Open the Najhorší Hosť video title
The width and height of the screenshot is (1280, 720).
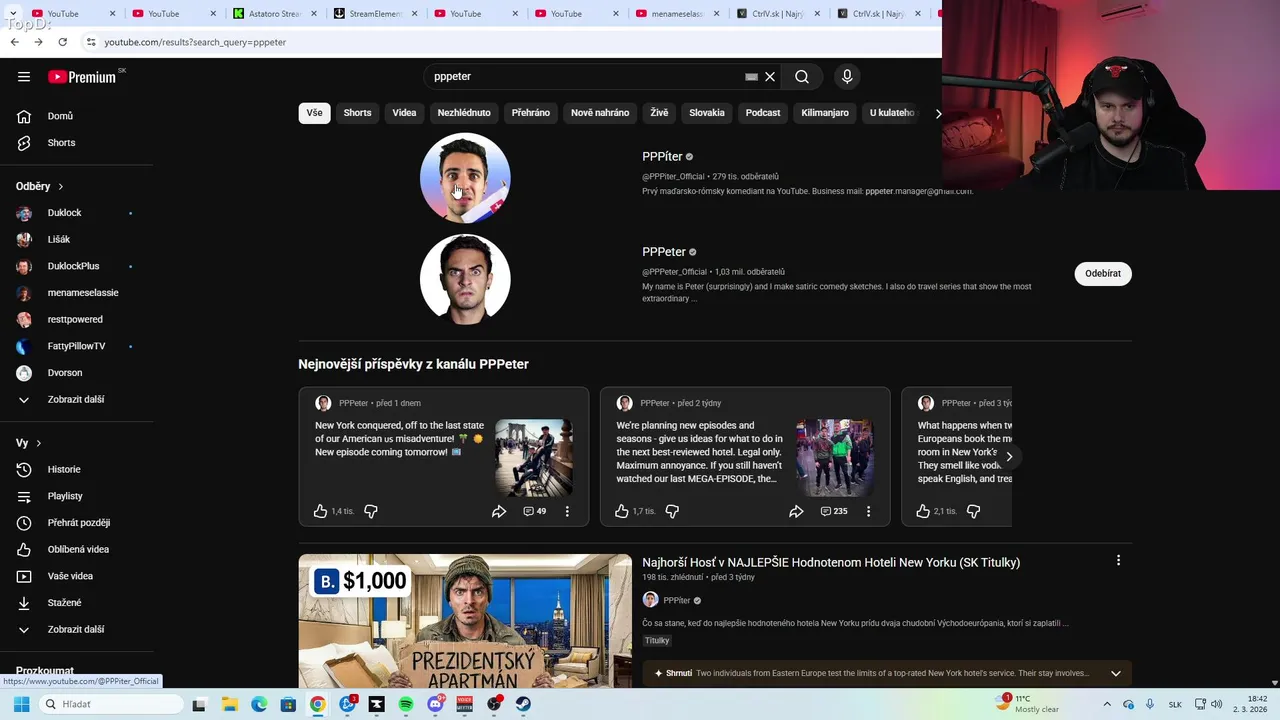(831, 562)
